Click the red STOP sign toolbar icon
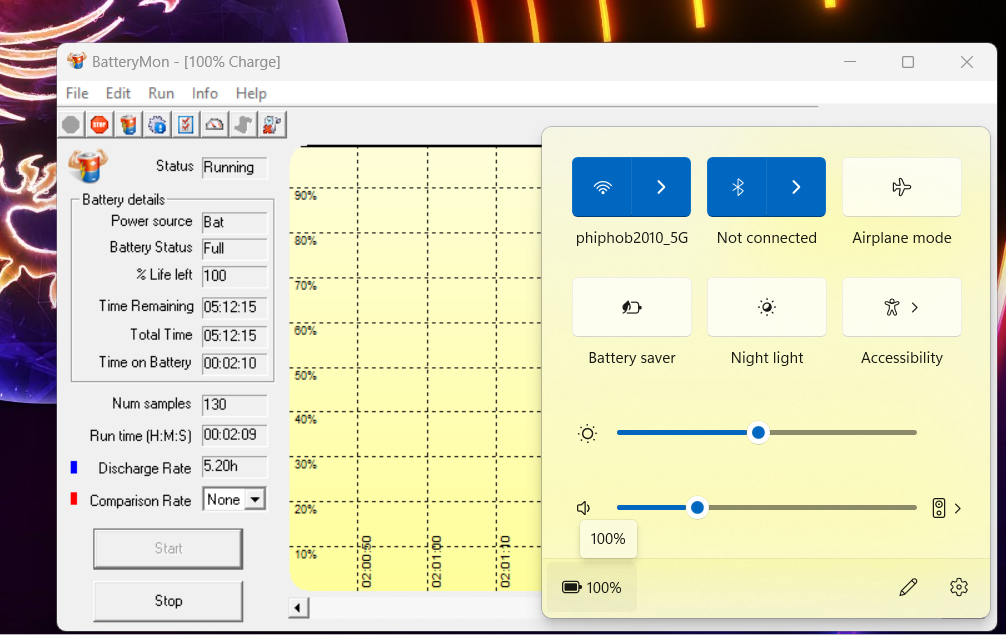Screen dimensions: 1006x635 (99, 124)
